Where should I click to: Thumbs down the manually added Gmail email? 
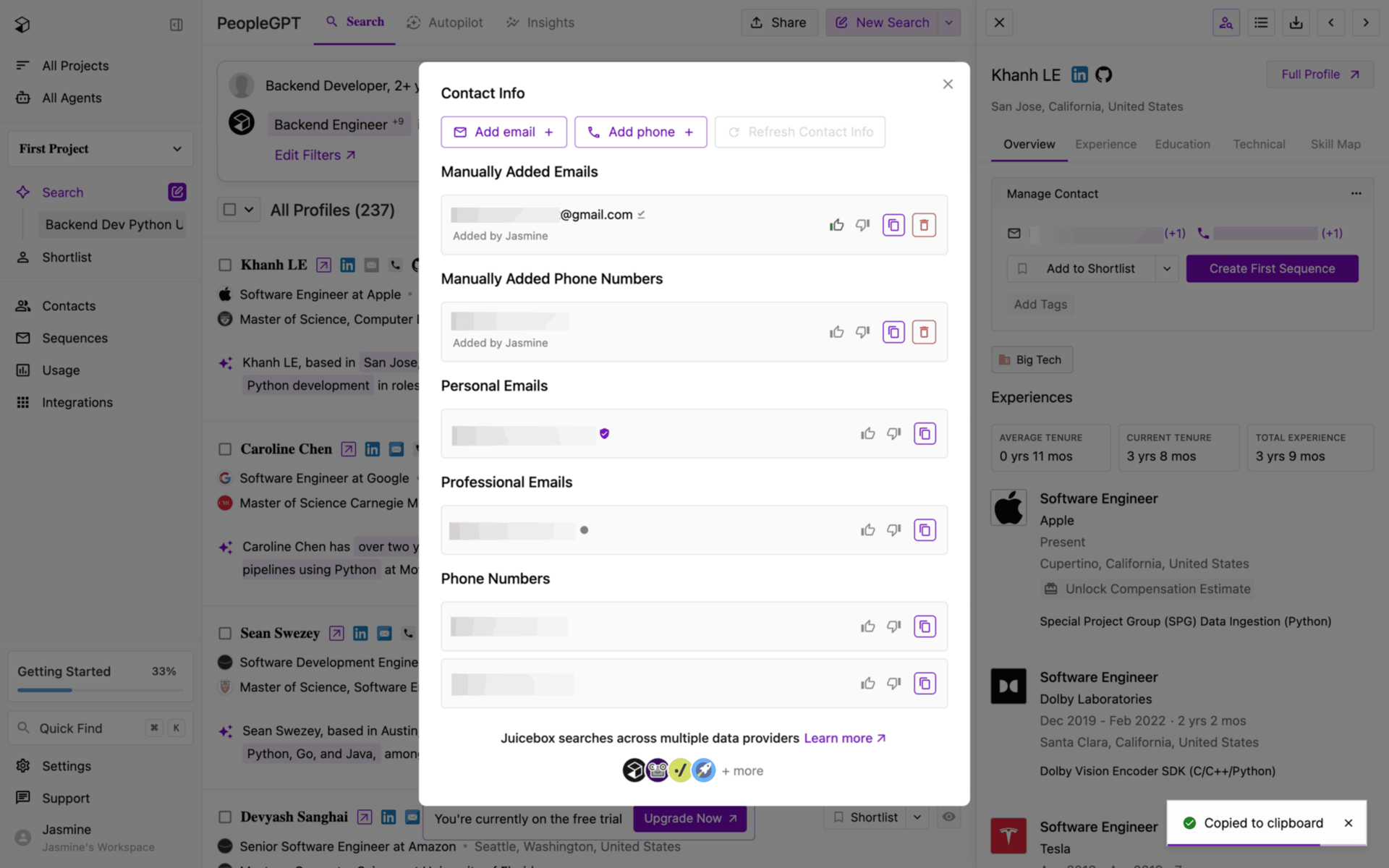pos(862,225)
